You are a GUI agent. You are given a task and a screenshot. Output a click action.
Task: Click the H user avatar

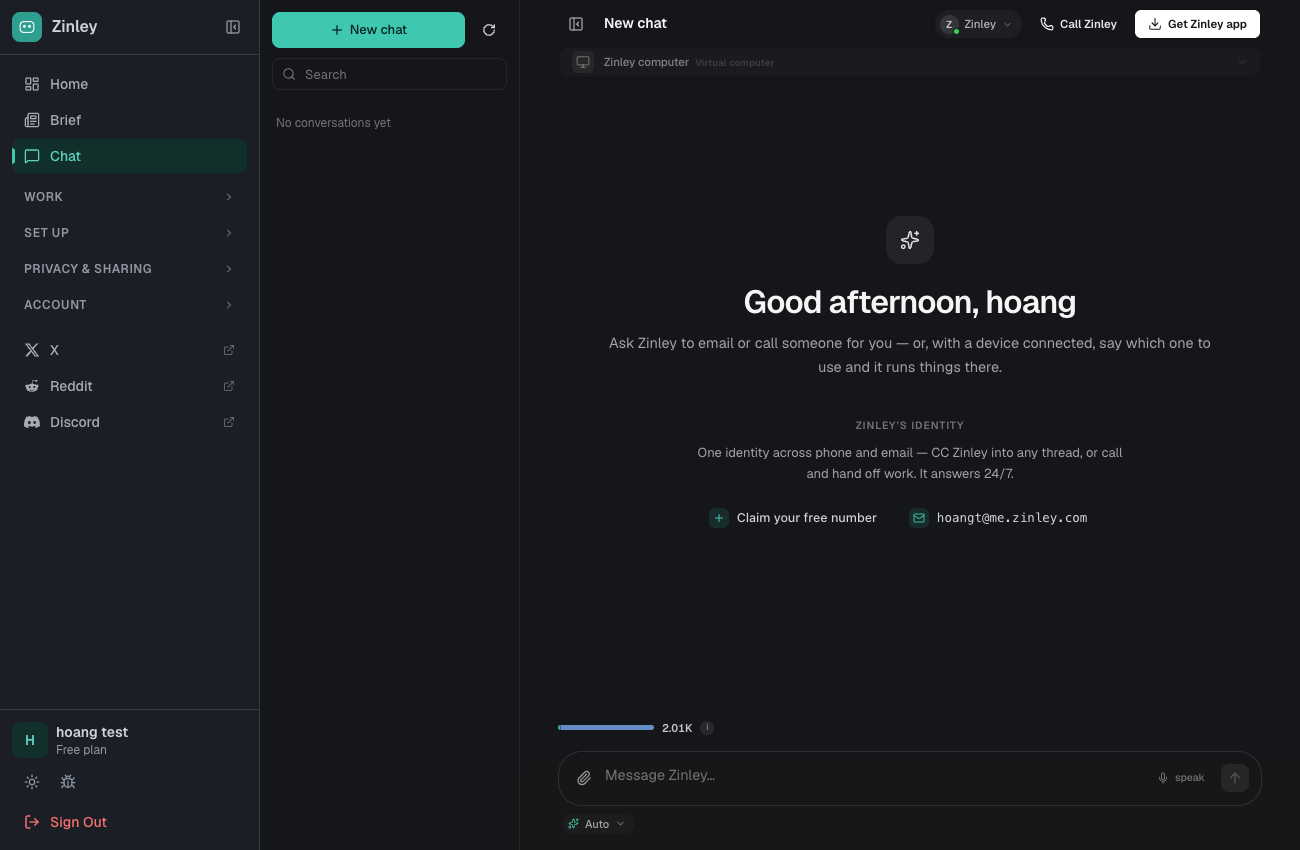pos(30,740)
